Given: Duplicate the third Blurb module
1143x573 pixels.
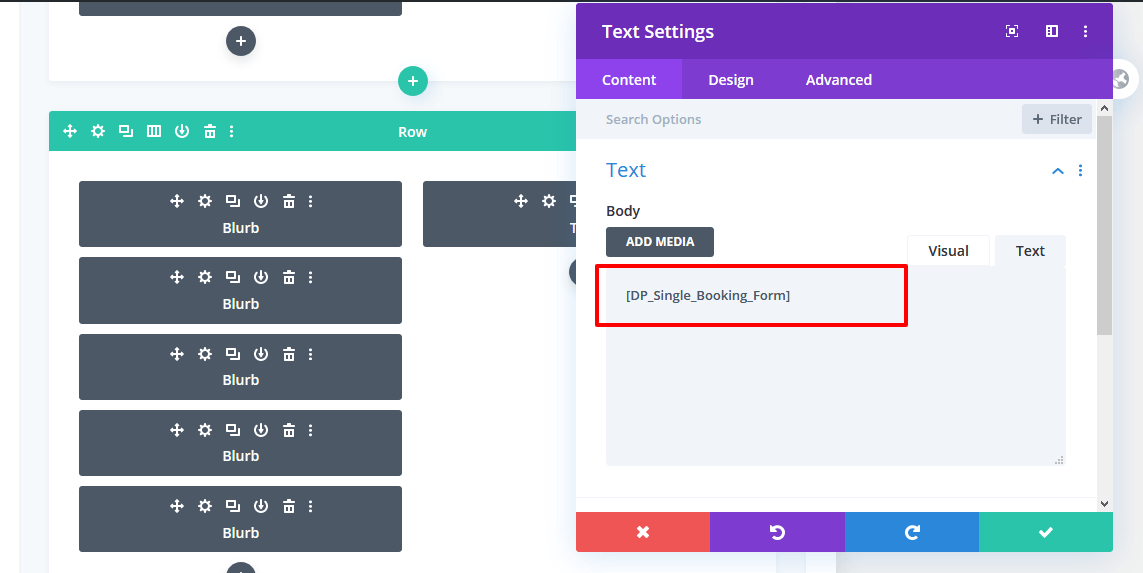Looking at the screenshot, I should 233,354.
